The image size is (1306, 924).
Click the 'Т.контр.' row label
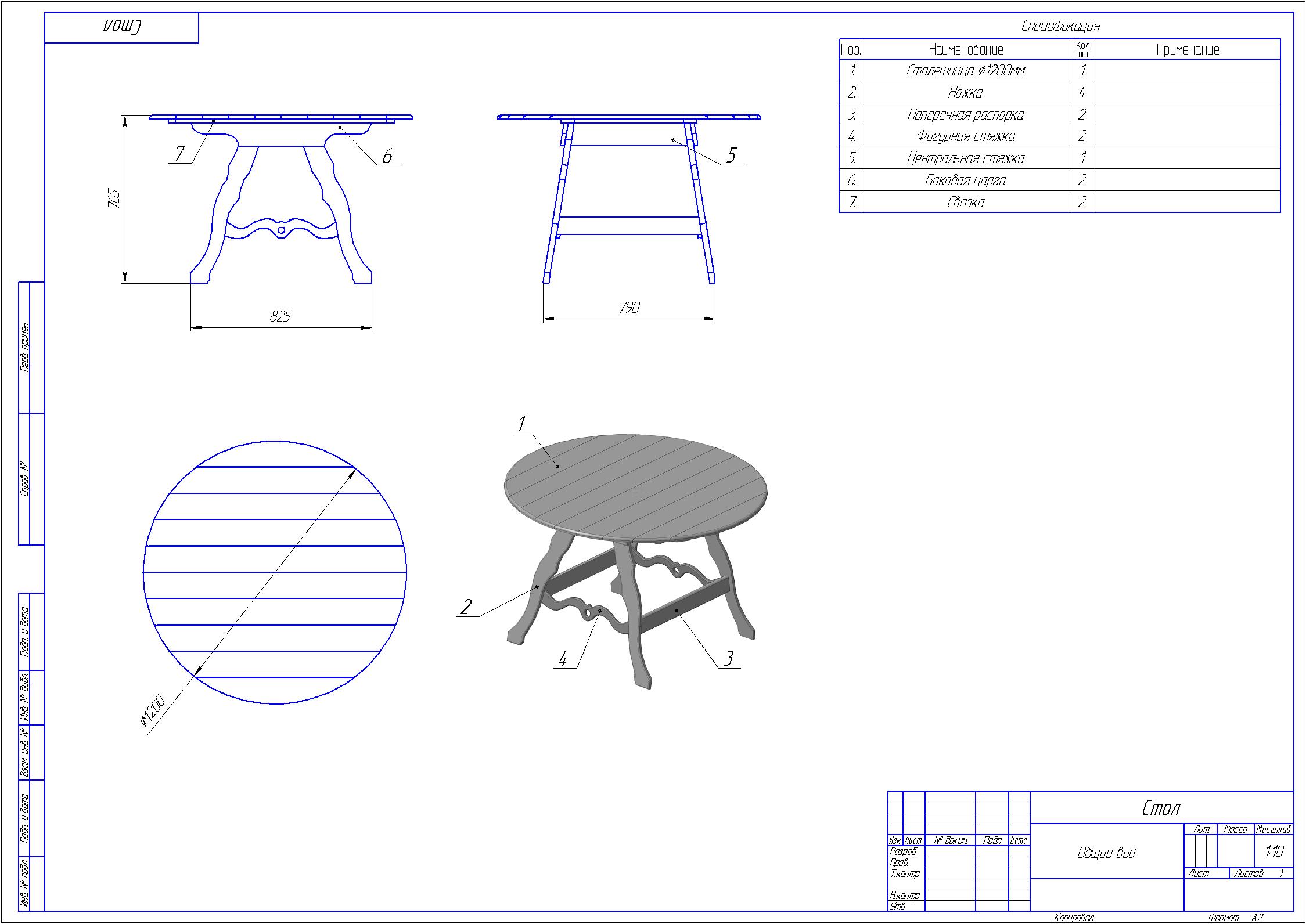tap(904, 874)
